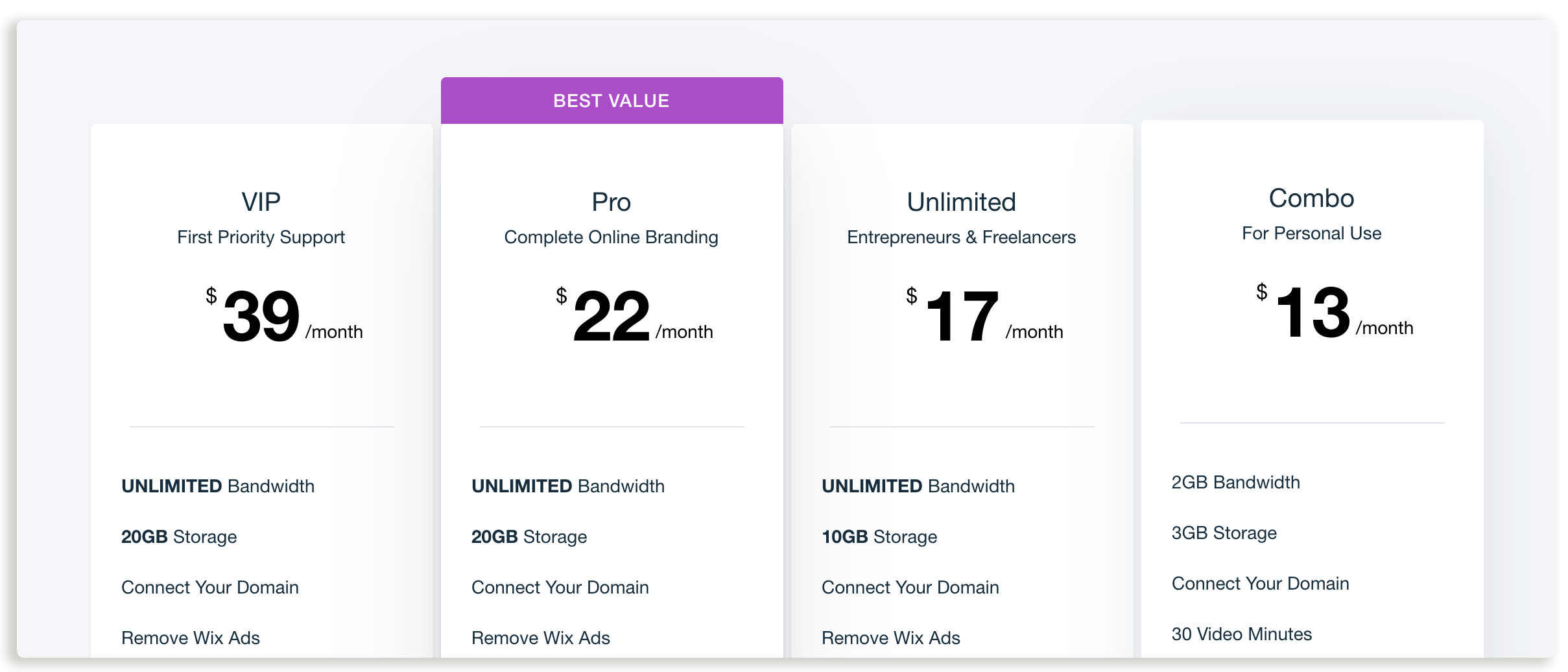Click the $39 per month price
This screenshot has width=1568, height=672.
click(x=284, y=315)
